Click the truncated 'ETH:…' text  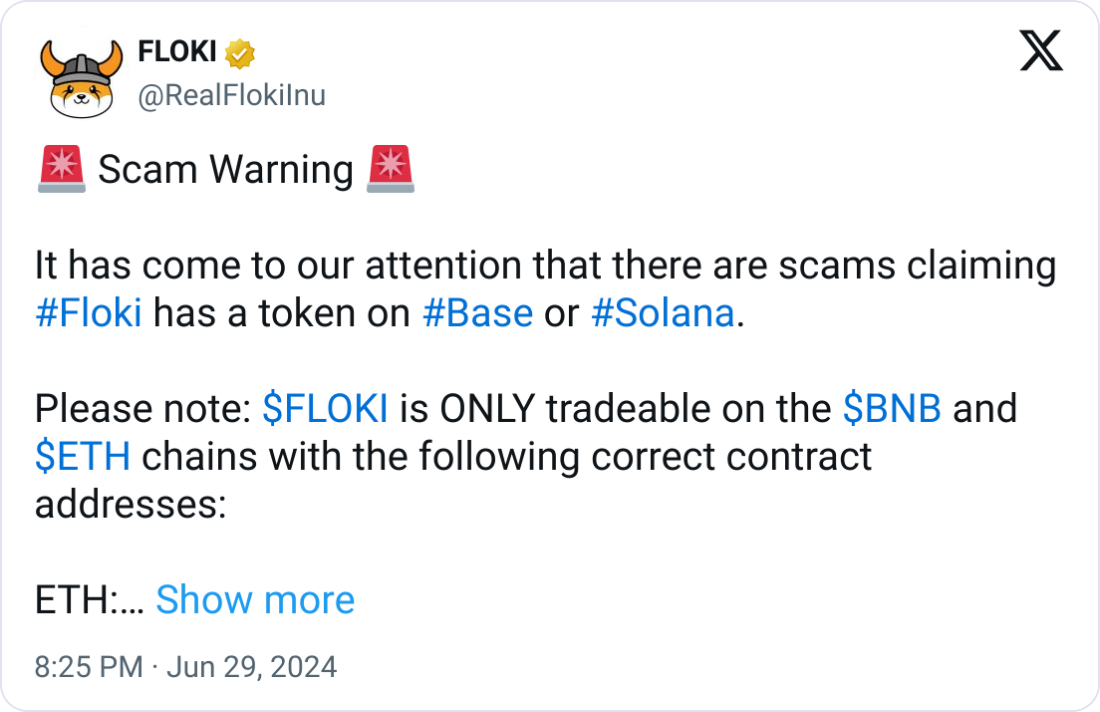(x=90, y=600)
